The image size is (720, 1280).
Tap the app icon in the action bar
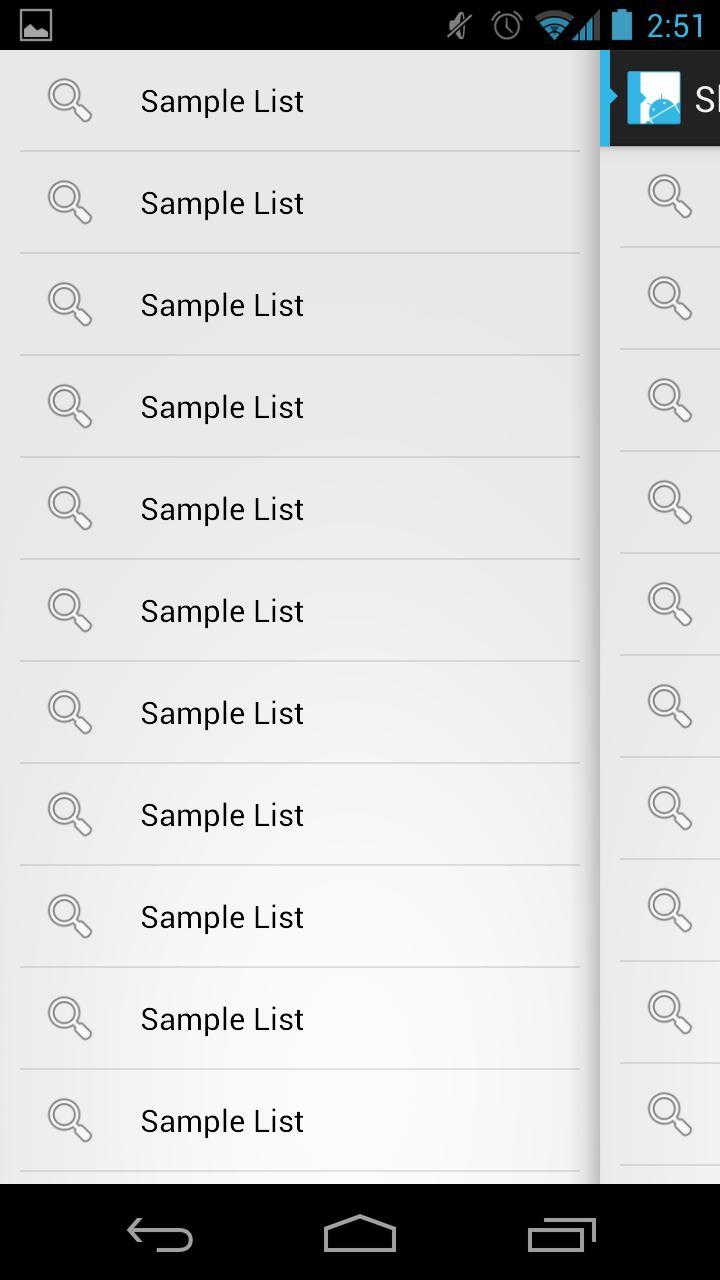point(654,98)
